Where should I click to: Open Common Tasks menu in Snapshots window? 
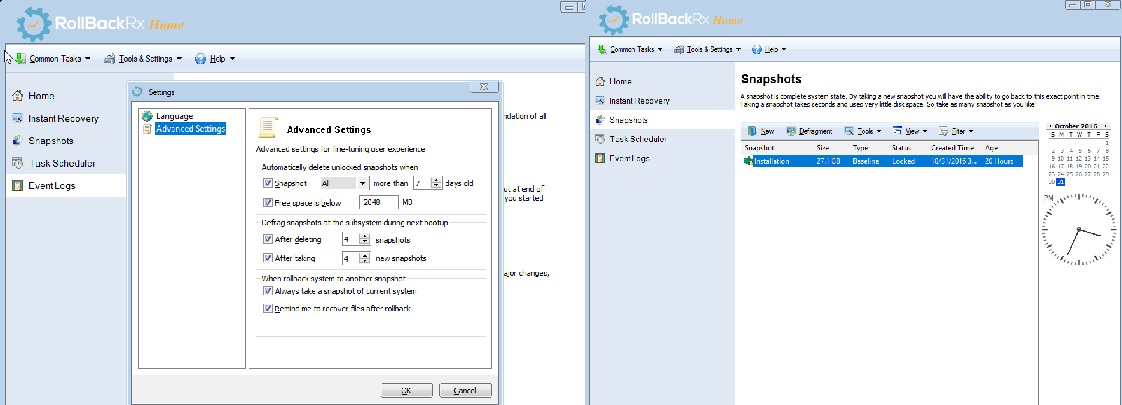[x=630, y=49]
